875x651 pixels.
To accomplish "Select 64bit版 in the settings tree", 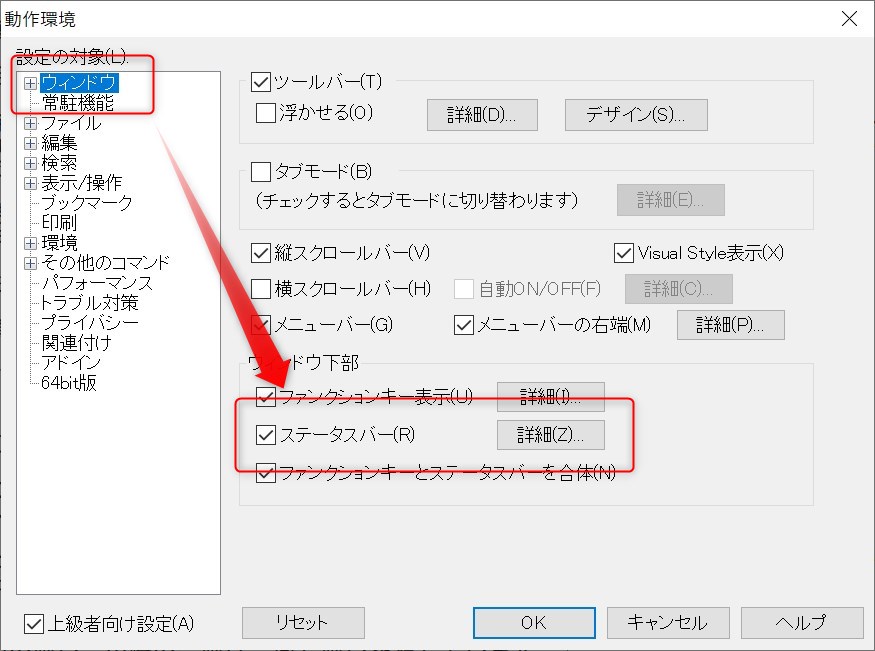I will (x=69, y=383).
